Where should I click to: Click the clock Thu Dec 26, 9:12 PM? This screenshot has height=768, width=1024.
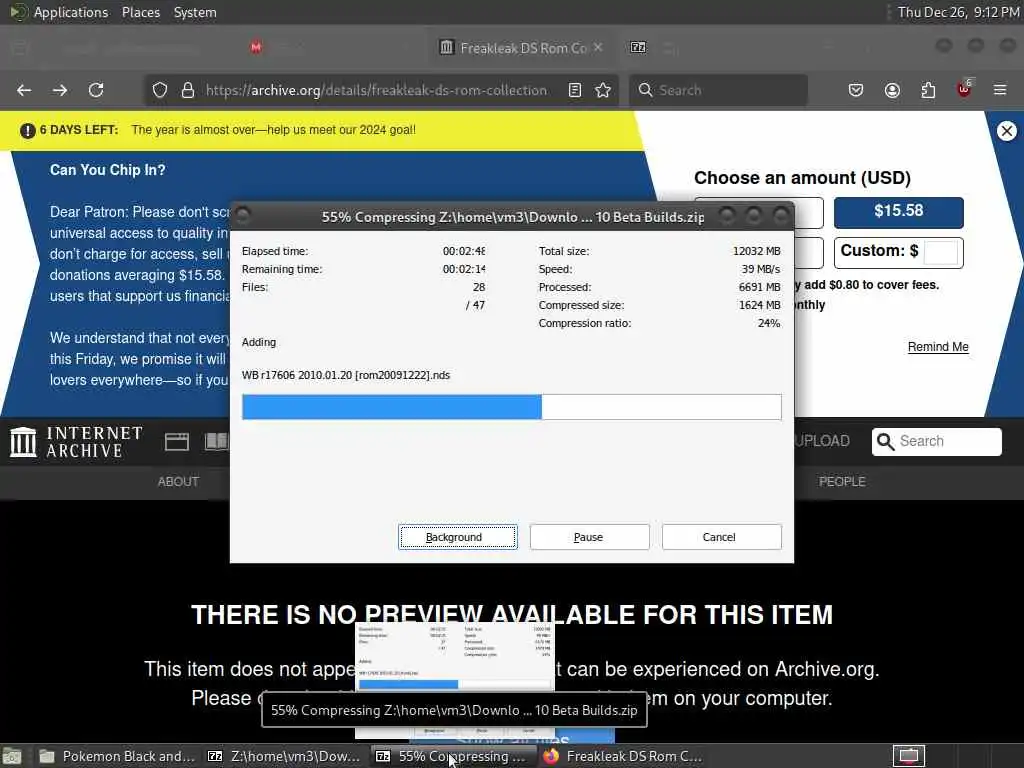tap(958, 12)
